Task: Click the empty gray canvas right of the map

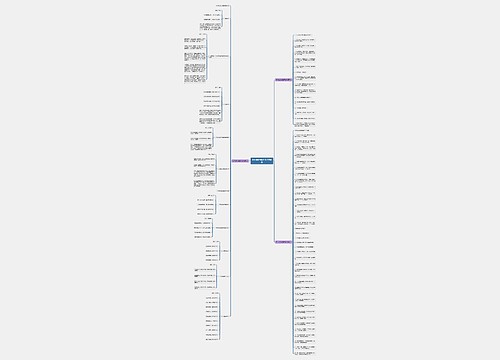Action: tap(400, 180)
